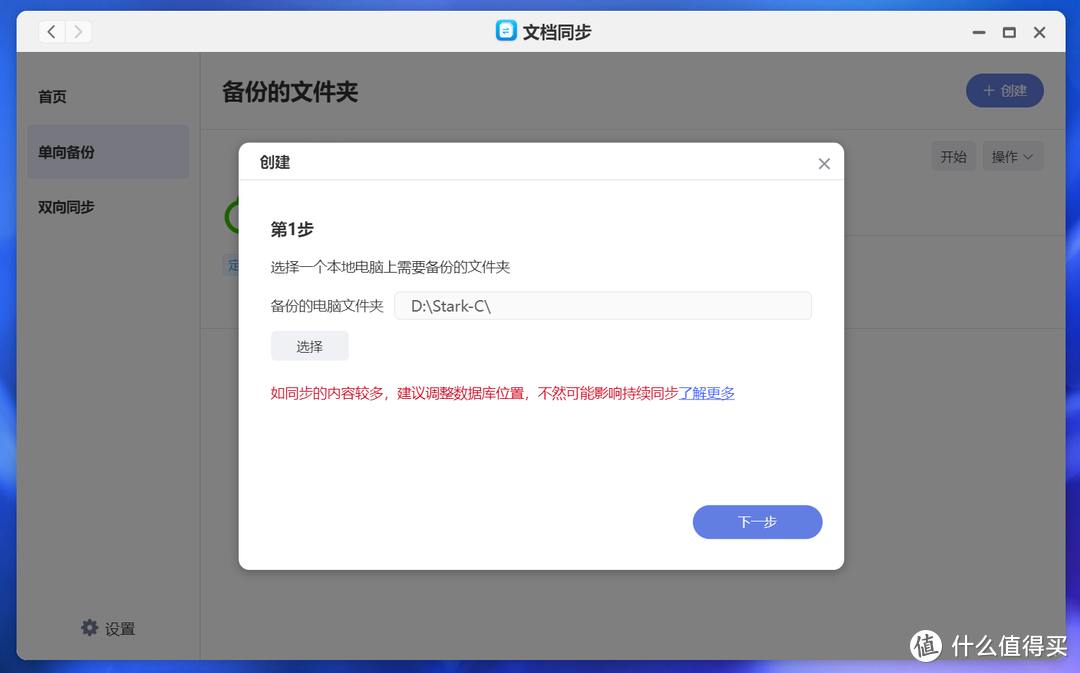This screenshot has width=1080, height=673.
Task: Click the 开始 button
Action: [953, 156]
